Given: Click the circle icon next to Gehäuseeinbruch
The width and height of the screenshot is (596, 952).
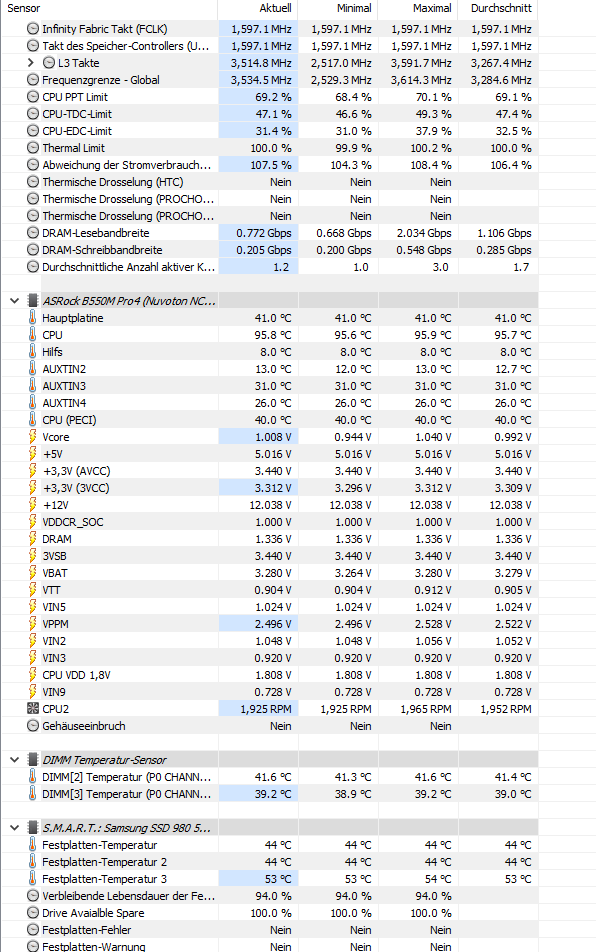Looking at the screenshot, I should click(33, 726).
